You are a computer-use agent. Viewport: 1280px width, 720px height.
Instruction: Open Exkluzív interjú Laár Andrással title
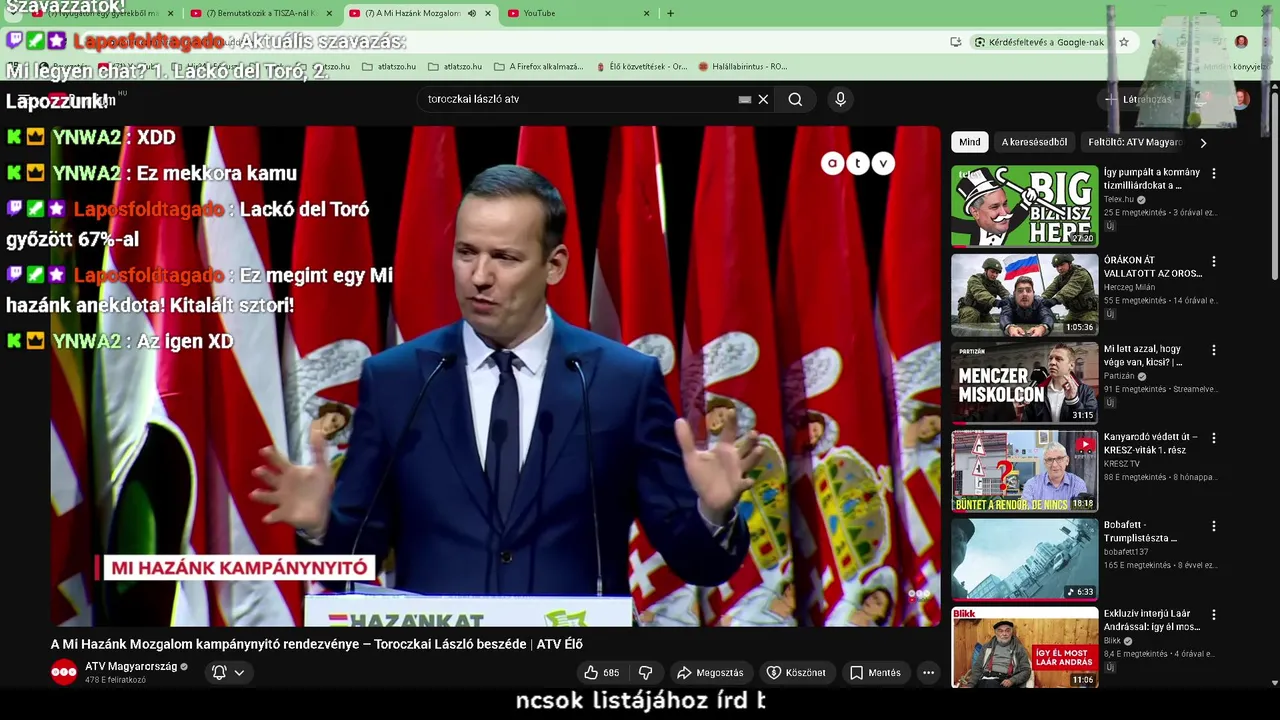[1151, 621]
